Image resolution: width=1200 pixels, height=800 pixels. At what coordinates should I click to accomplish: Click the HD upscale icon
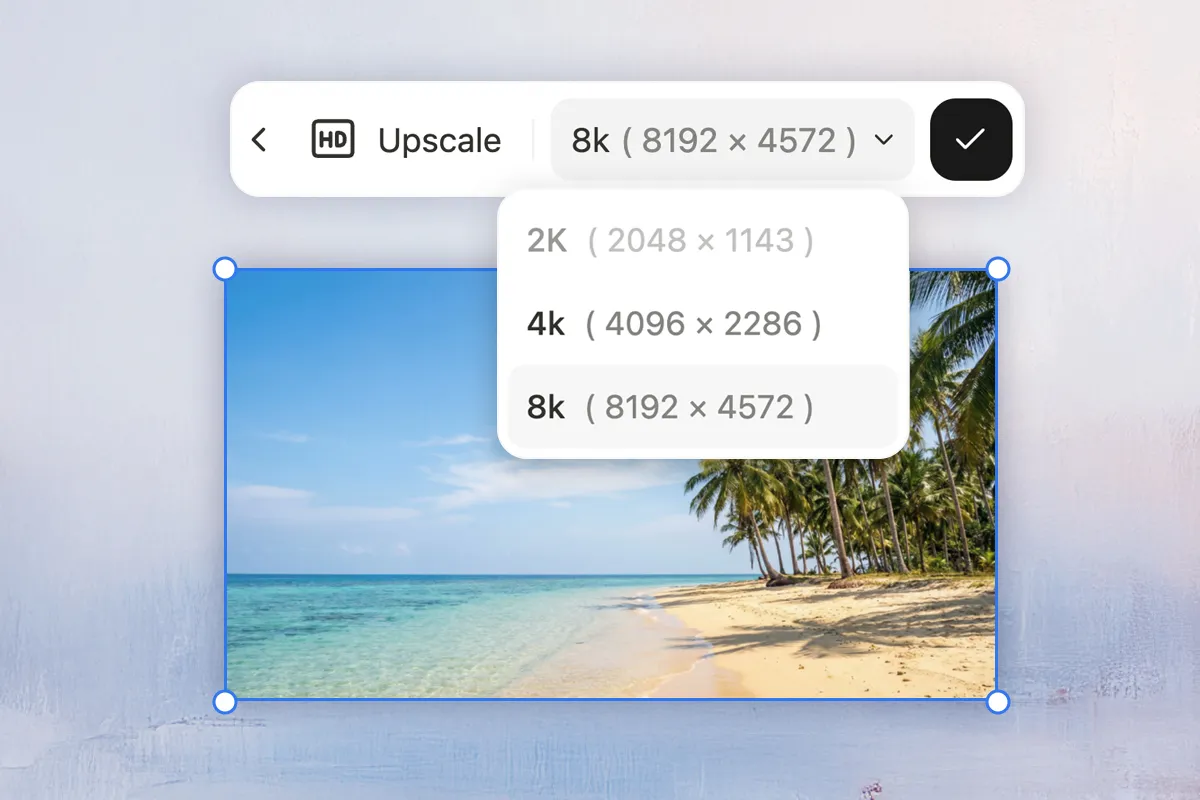coord(333,140)
